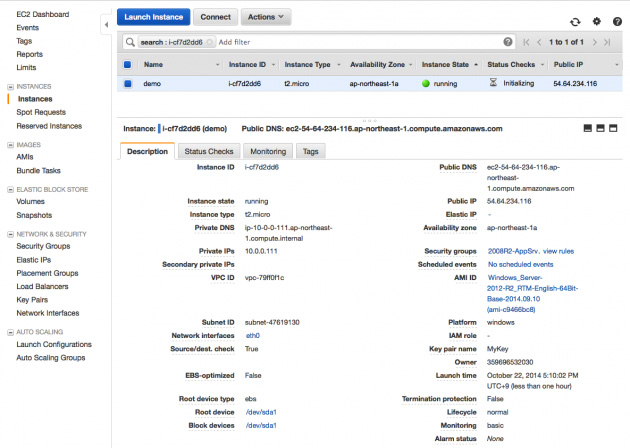The height and width of the screenshot is (448, 630).
Task: Collapse the IMAGES sidebar section
Action: click(10, 145)
